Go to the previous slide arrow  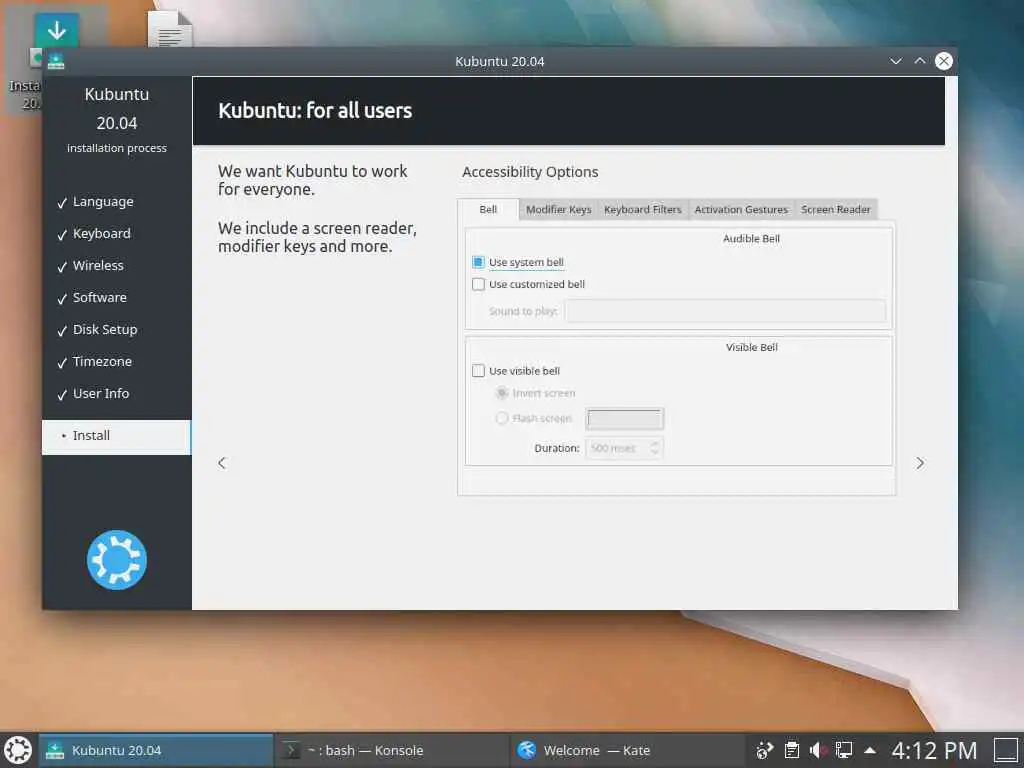(x=222, y=463)
